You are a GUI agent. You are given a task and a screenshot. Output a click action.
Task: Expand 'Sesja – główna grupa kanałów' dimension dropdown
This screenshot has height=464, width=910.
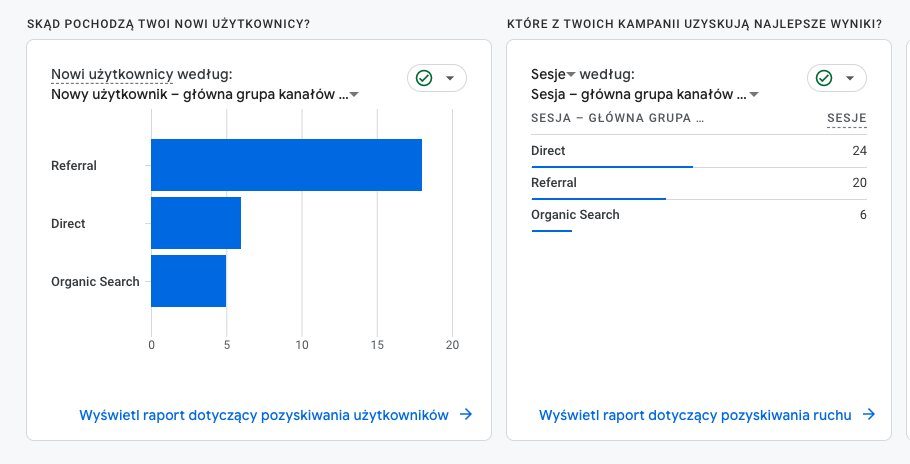(x=645, y=95)
